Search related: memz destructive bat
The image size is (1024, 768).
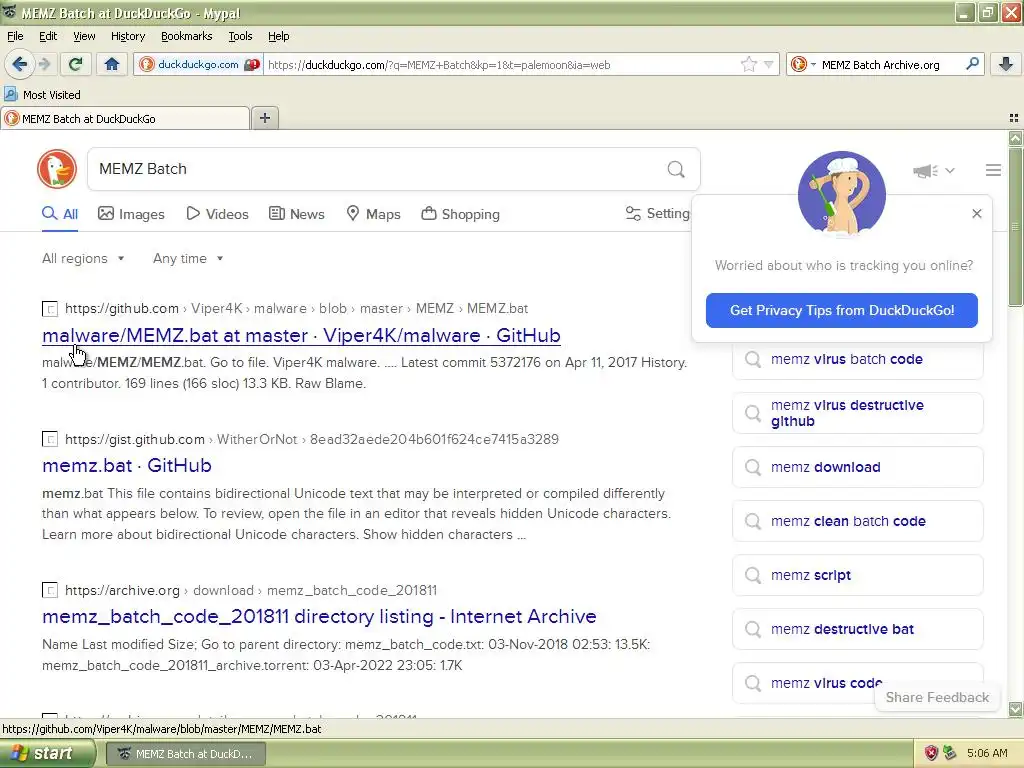click(x=857, y=630)
